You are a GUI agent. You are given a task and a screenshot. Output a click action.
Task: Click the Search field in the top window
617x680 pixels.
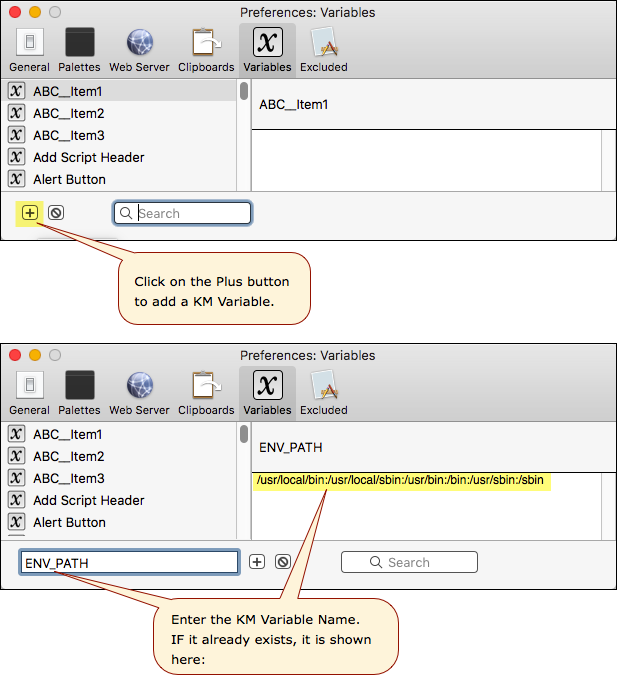pyautogui.click(x=183, y=213)
